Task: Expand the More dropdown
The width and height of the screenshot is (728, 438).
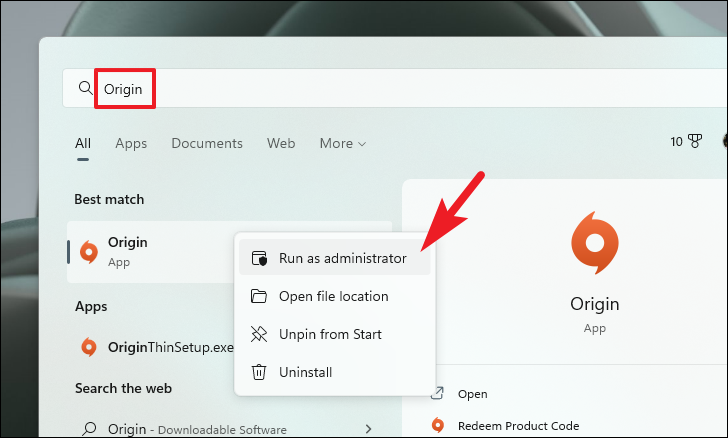Action: click(x=343, y=143)
